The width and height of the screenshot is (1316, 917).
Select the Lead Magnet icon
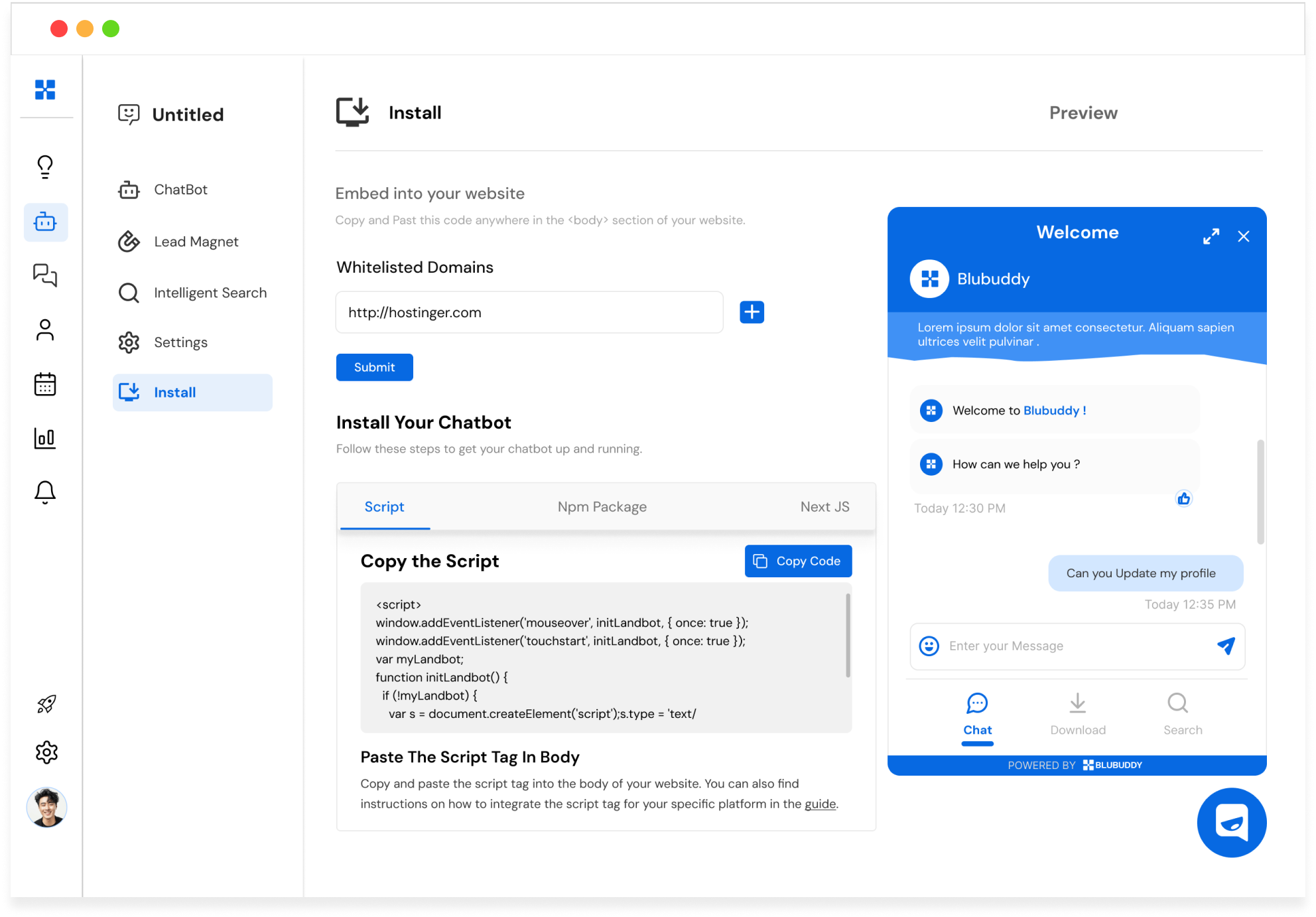(129, 240)
